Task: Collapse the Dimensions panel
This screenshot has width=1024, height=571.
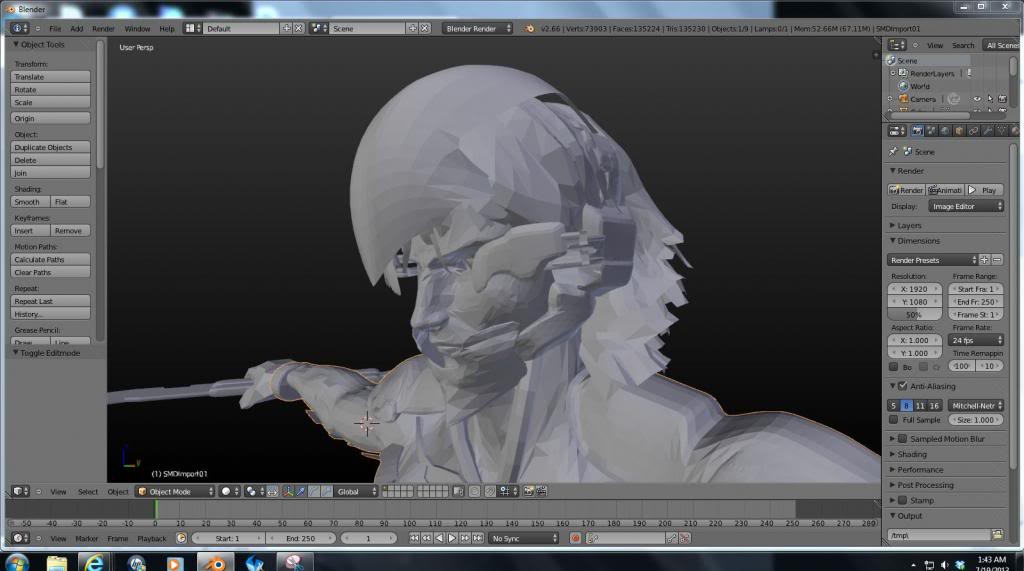Action: point(918,241)
